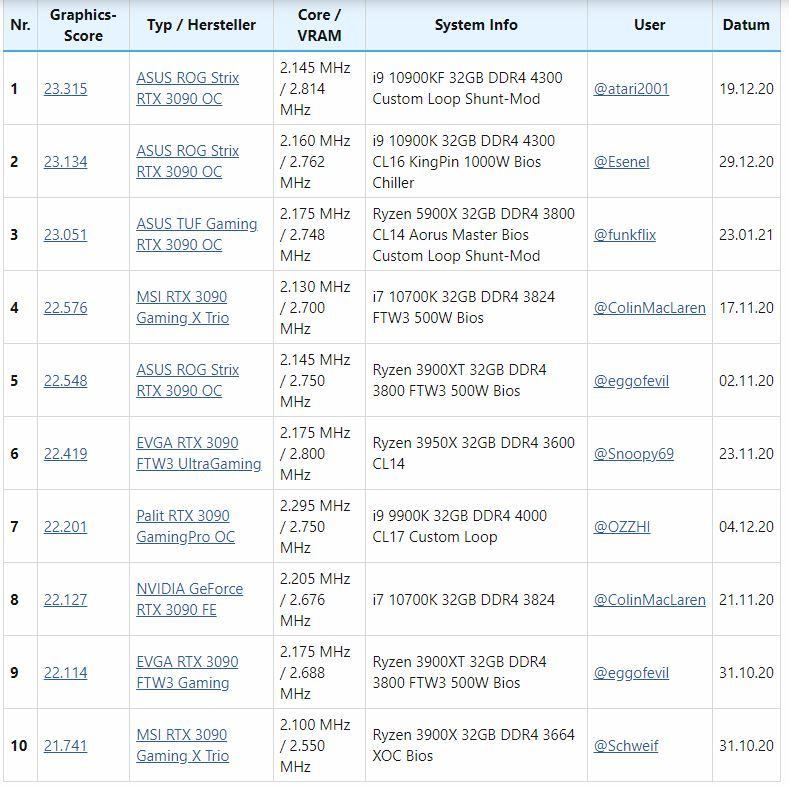Screen dimensions: 789x786
Task: Open score link 23.051
Action: [x=65, y=235]
